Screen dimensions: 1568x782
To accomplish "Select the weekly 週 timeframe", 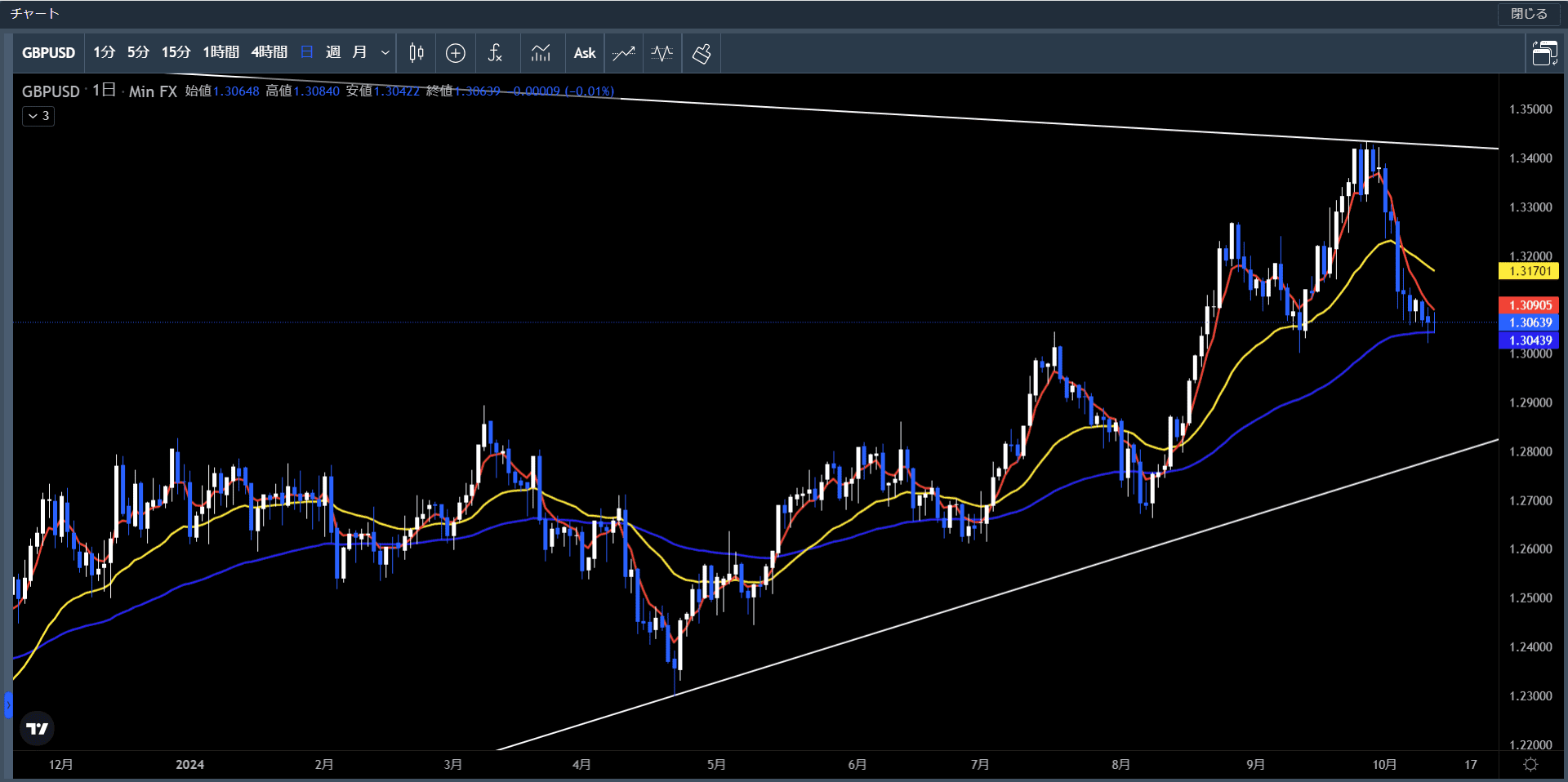I will pyautogui.click(x=333, y=53).
